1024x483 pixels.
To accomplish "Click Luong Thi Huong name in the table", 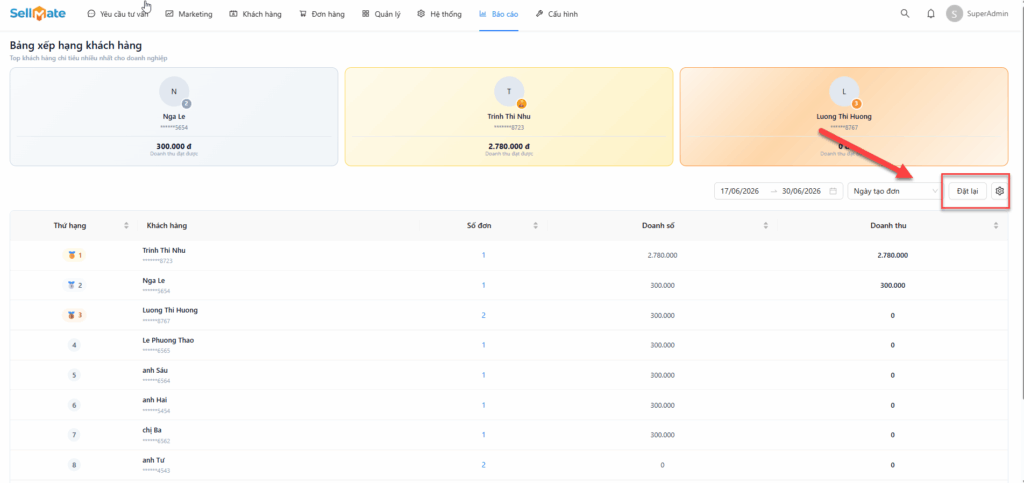I will (x=170, y=310).
